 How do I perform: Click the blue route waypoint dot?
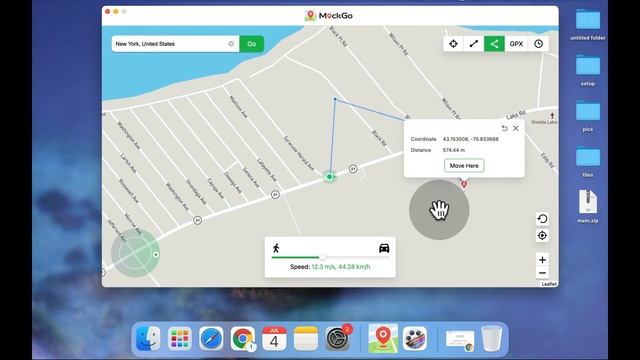point(335,99)
